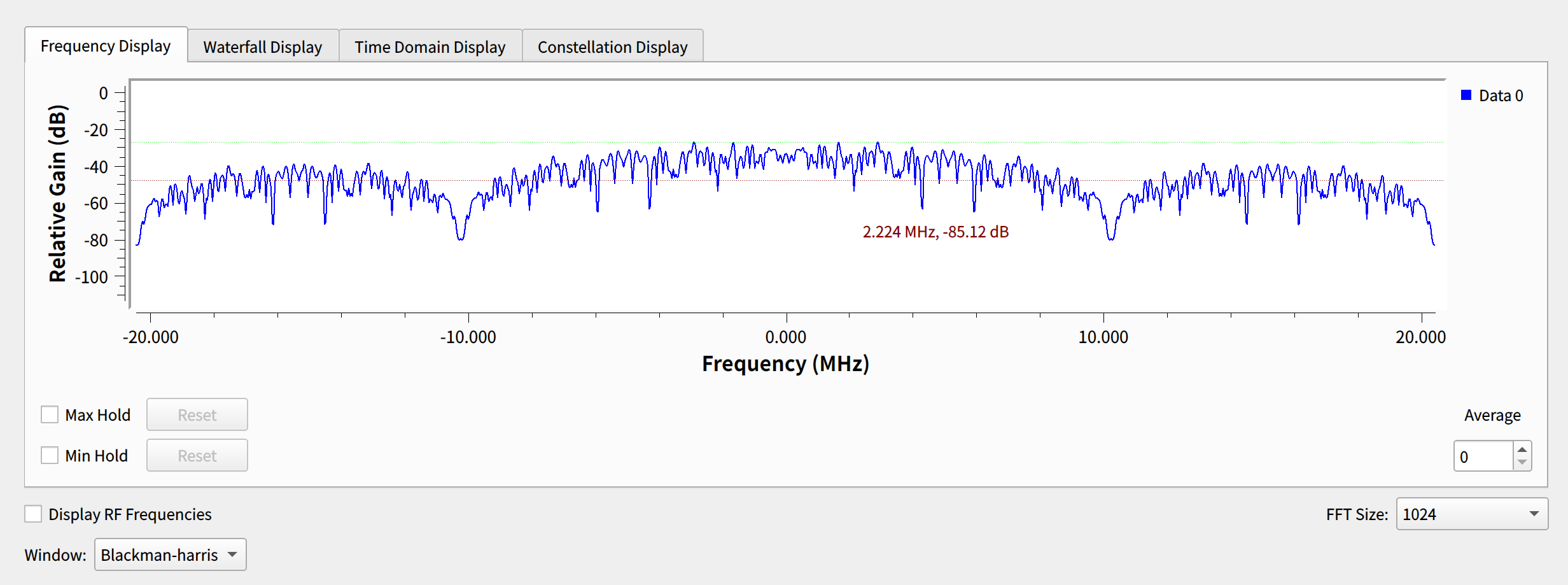Switch to the Waterfall Display tab

click(262, 47)
